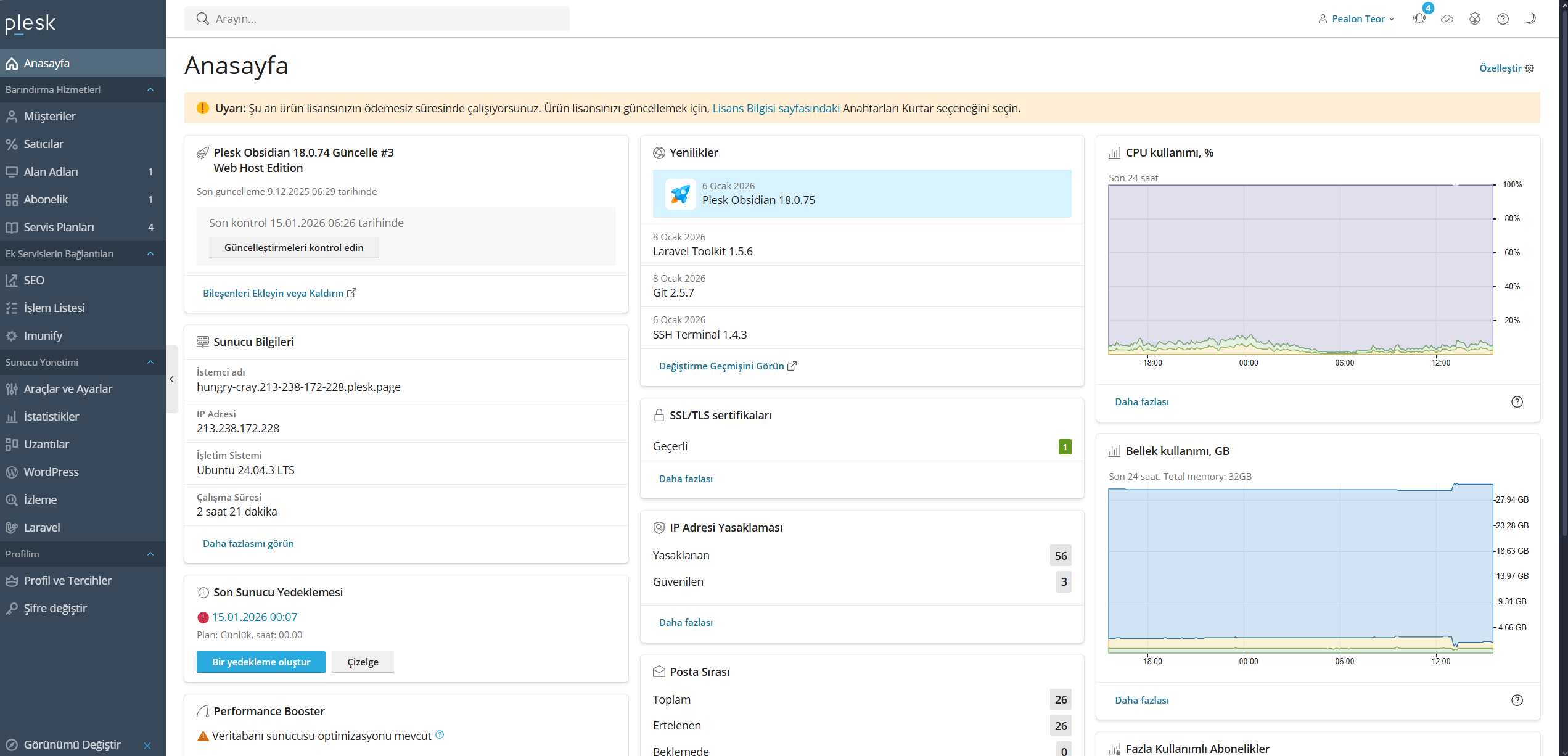Viewport: 1568px width, 756px height.
Task: Click the yellow warning icon in alert
Action: (x=202, y=108)
